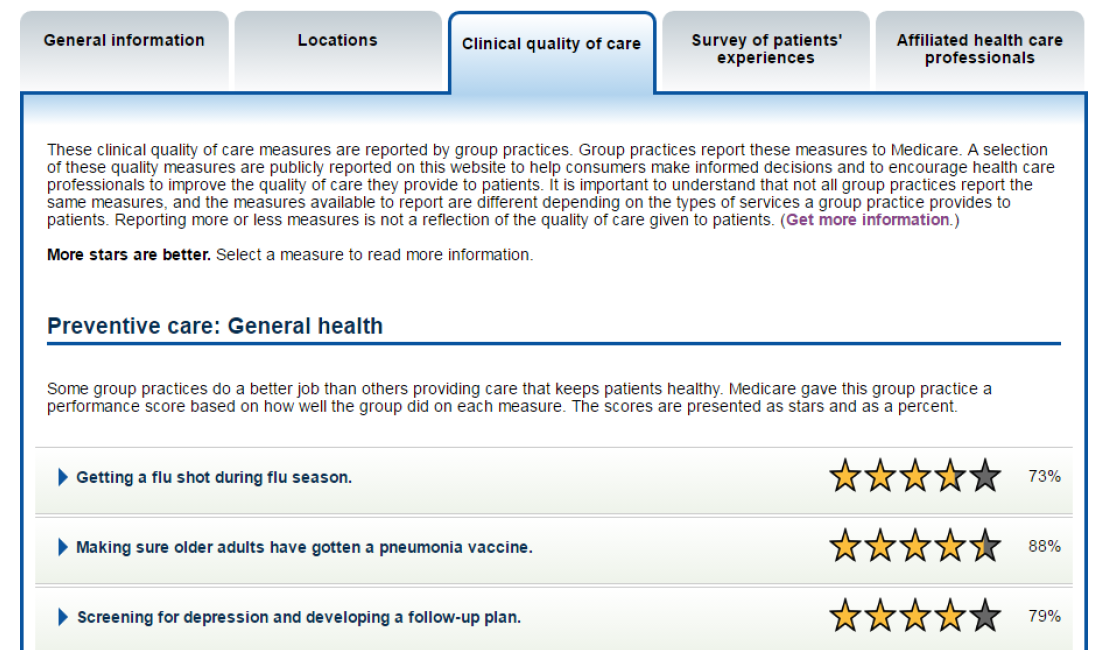The image size is (1104, 668).
Task: Click the gray fifth star of depression screening rating
Action: [986, 616]
